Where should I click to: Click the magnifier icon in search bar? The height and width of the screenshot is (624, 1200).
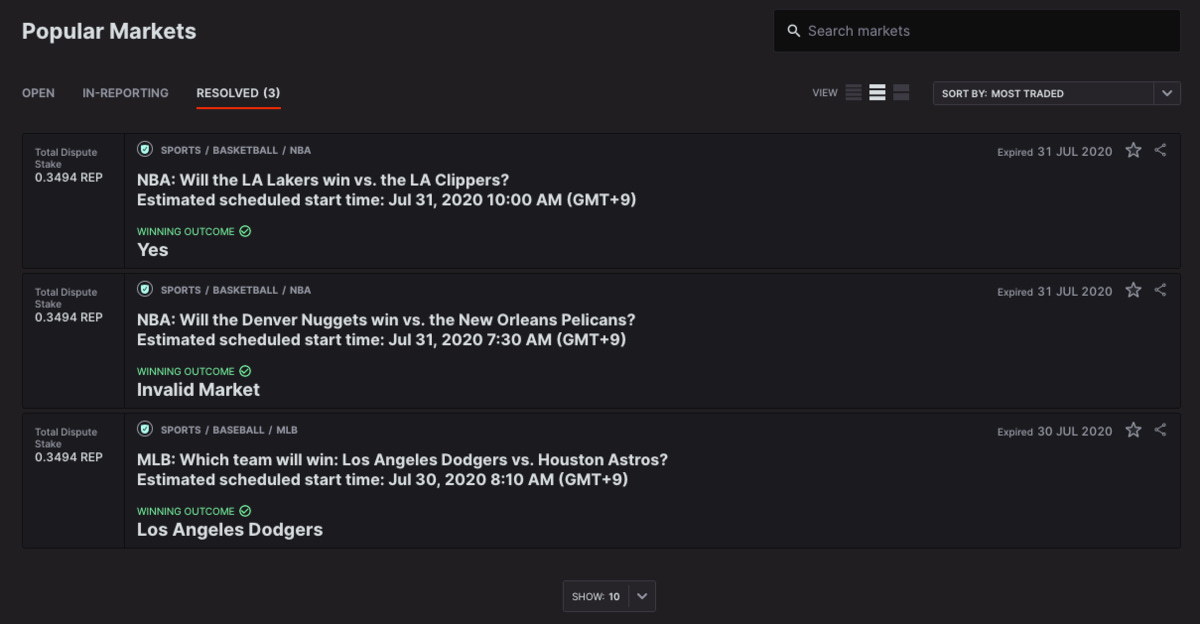(794, 31)
